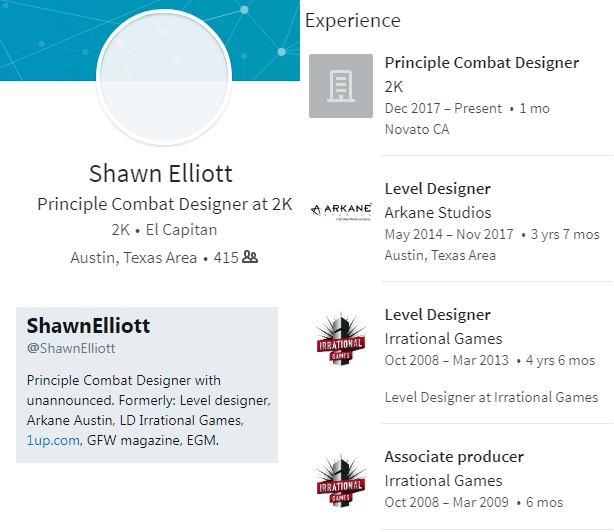Screen dimensions: 614x532
Task: Click the Oct 2008 – Mar 2013 date range
Action: [446, 361]
